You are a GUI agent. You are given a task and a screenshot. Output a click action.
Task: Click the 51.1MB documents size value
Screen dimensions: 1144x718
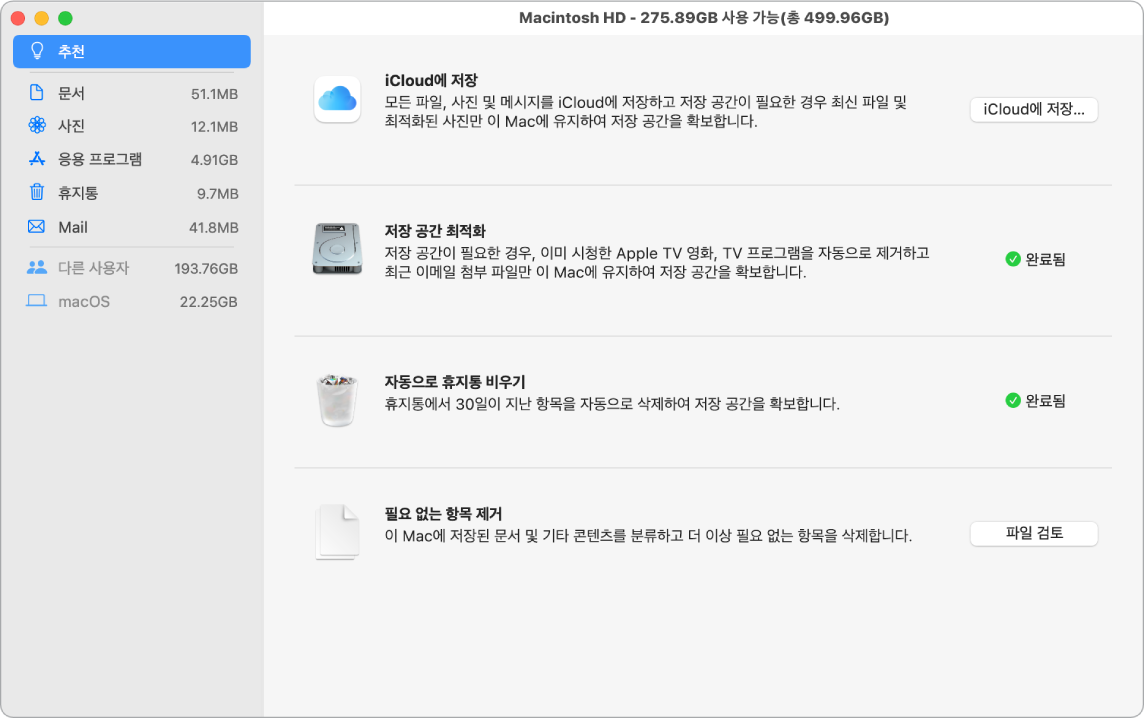(214, 94)
